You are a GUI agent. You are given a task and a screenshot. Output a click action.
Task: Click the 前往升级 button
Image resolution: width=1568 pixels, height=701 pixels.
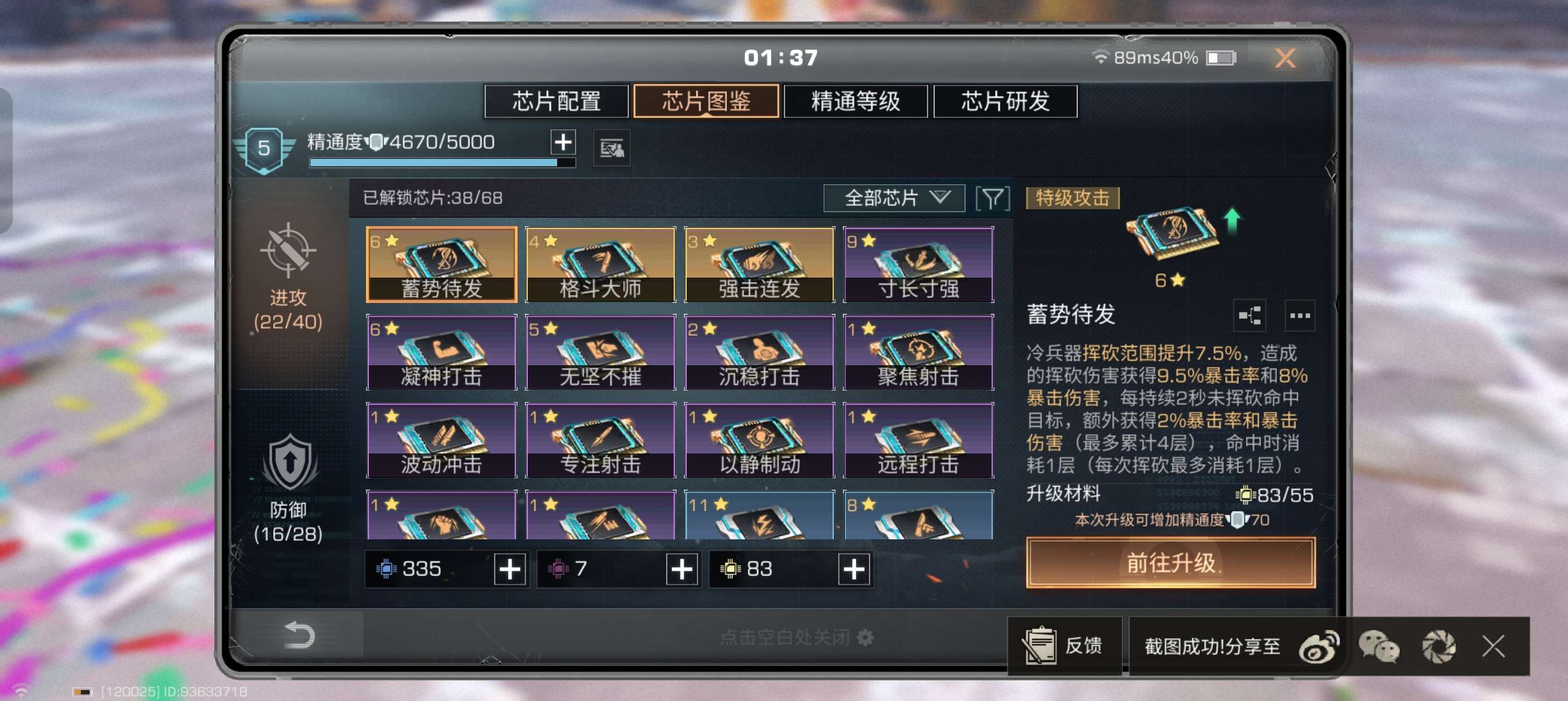(x=1170, y=563)
